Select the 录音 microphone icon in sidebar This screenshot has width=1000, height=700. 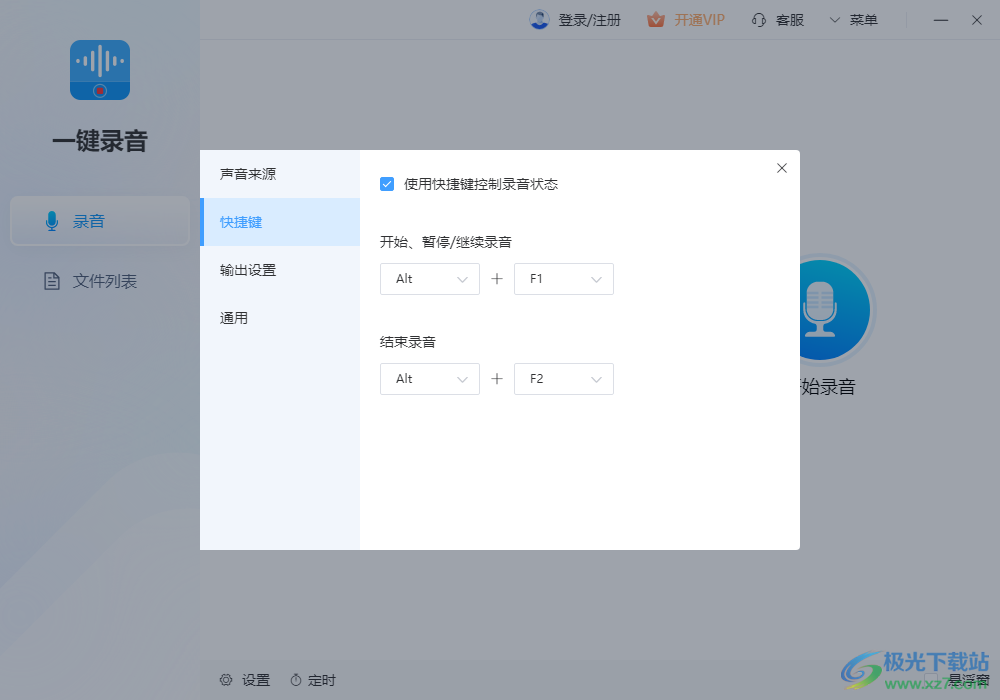point(51,221)
